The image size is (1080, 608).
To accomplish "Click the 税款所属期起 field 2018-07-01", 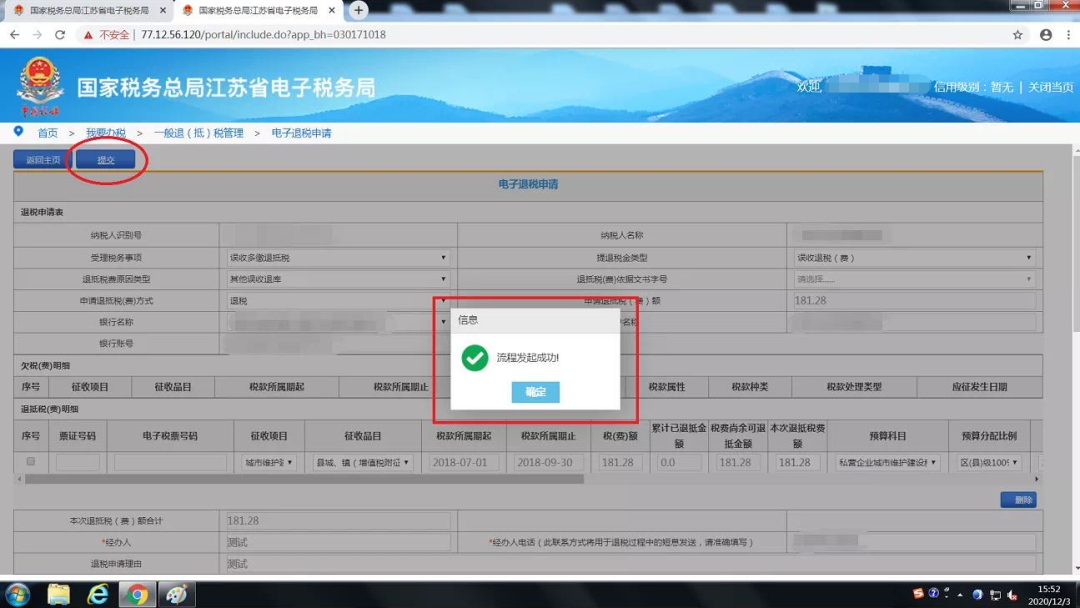I will pos(464,462).
